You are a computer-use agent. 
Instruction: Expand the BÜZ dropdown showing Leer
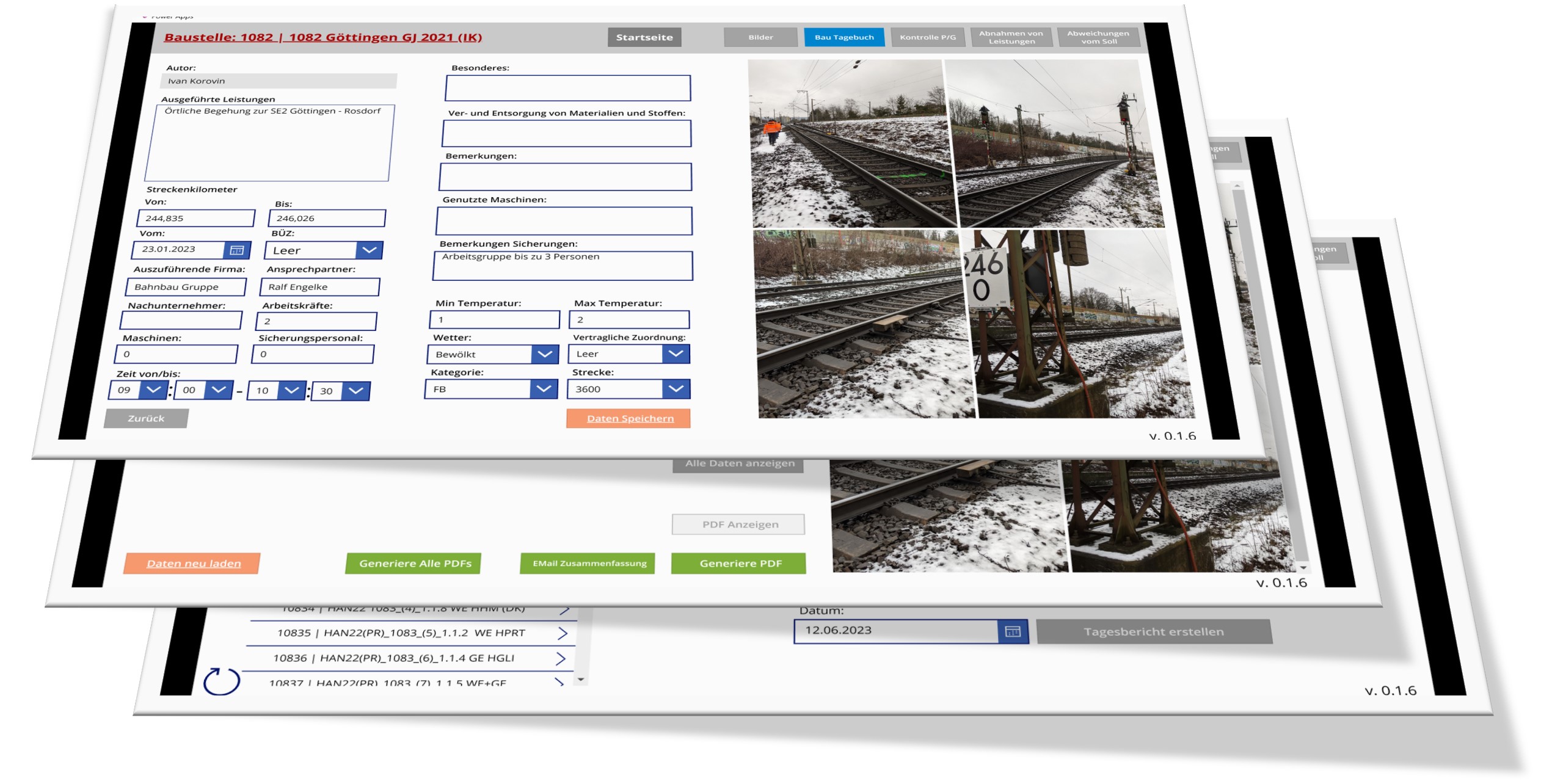click(369, 250)
